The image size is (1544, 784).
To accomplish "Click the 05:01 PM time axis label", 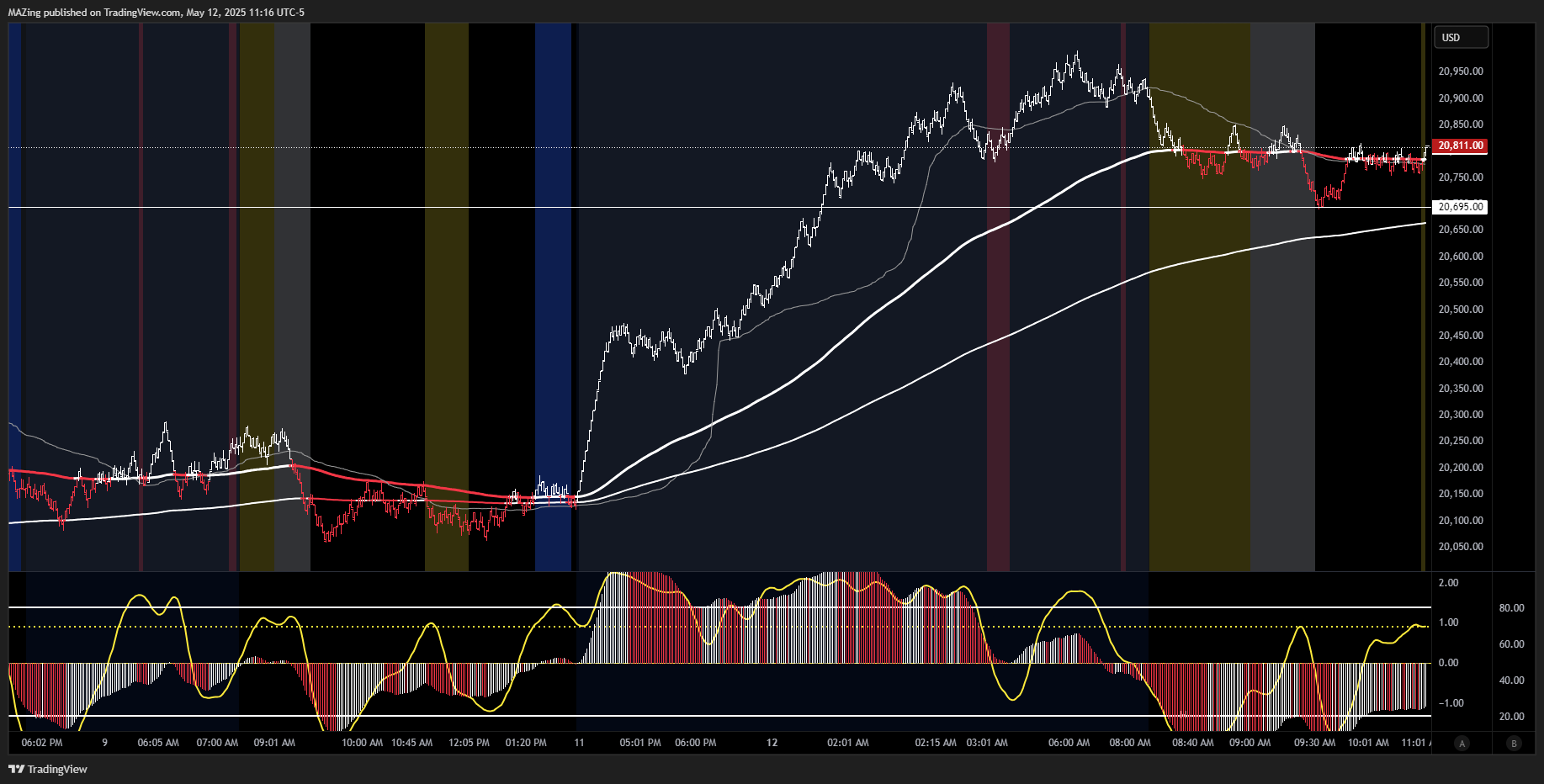I will tap(640, 743).
